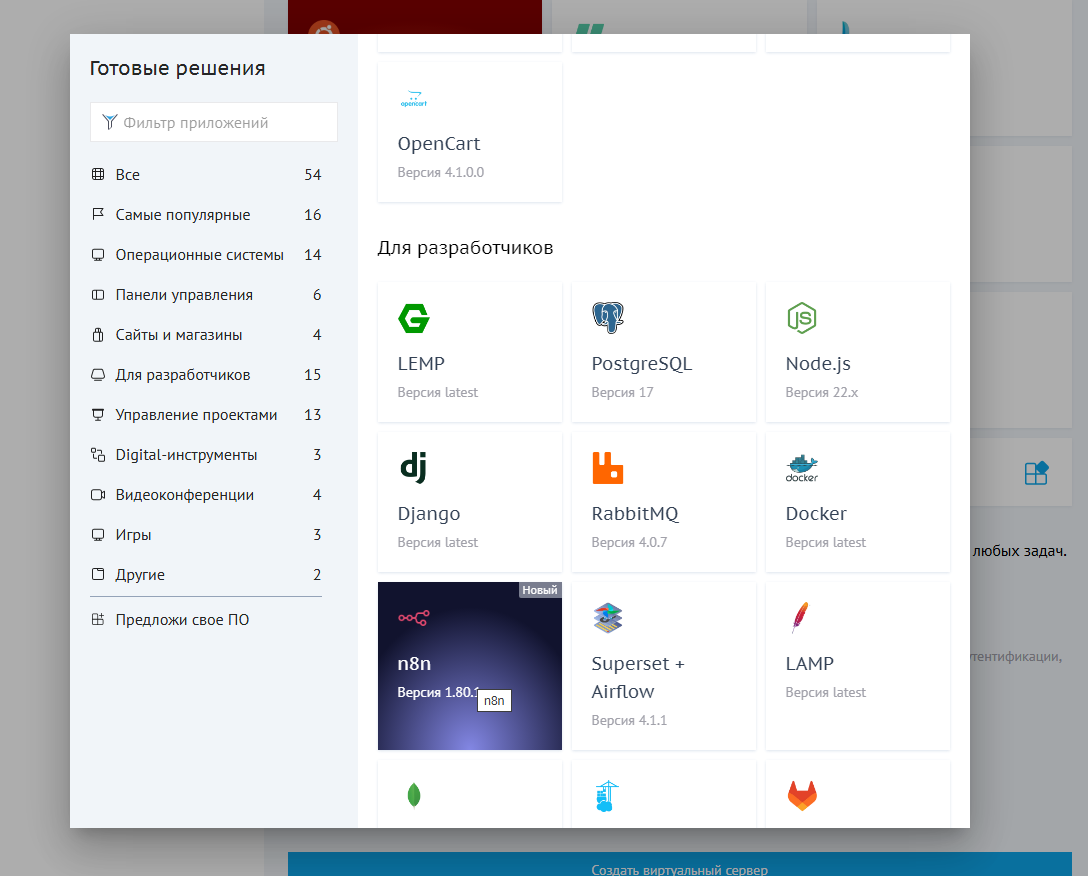Viewport: 1088px width, 876px height.
Task: Click the count 54 next to Все
Action: pyautogui.click(x=312, y=175)
